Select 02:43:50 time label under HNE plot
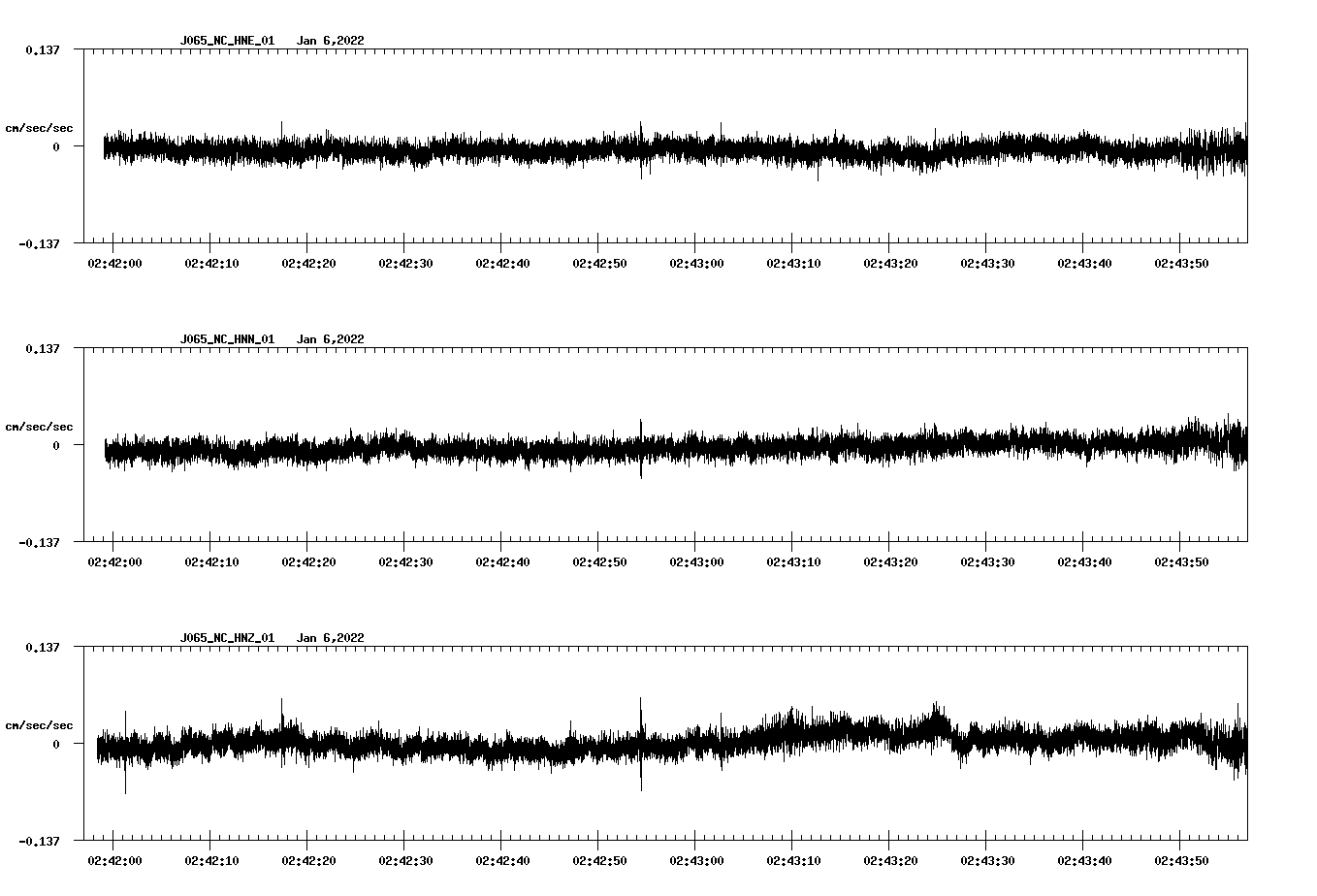The width and height of the screenshot is (1317, 896). [x=1181, y=264]
